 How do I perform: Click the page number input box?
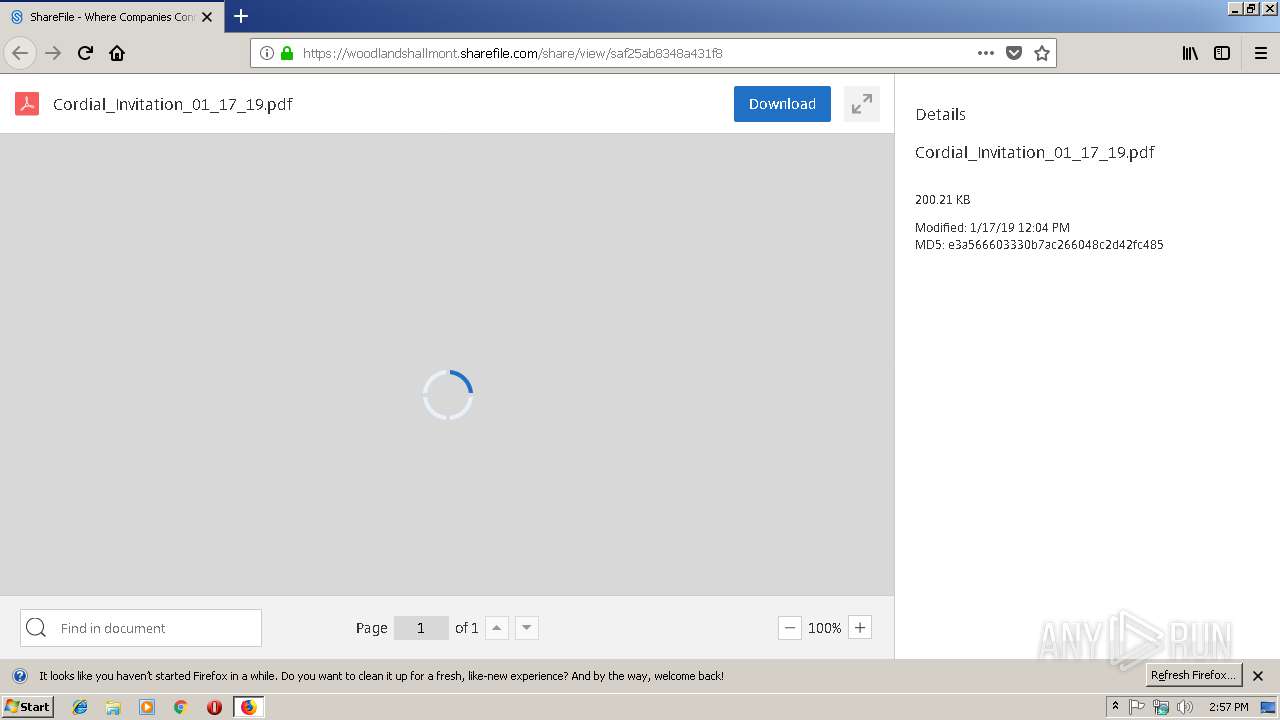pyautogui.click(x=421, y=628)
